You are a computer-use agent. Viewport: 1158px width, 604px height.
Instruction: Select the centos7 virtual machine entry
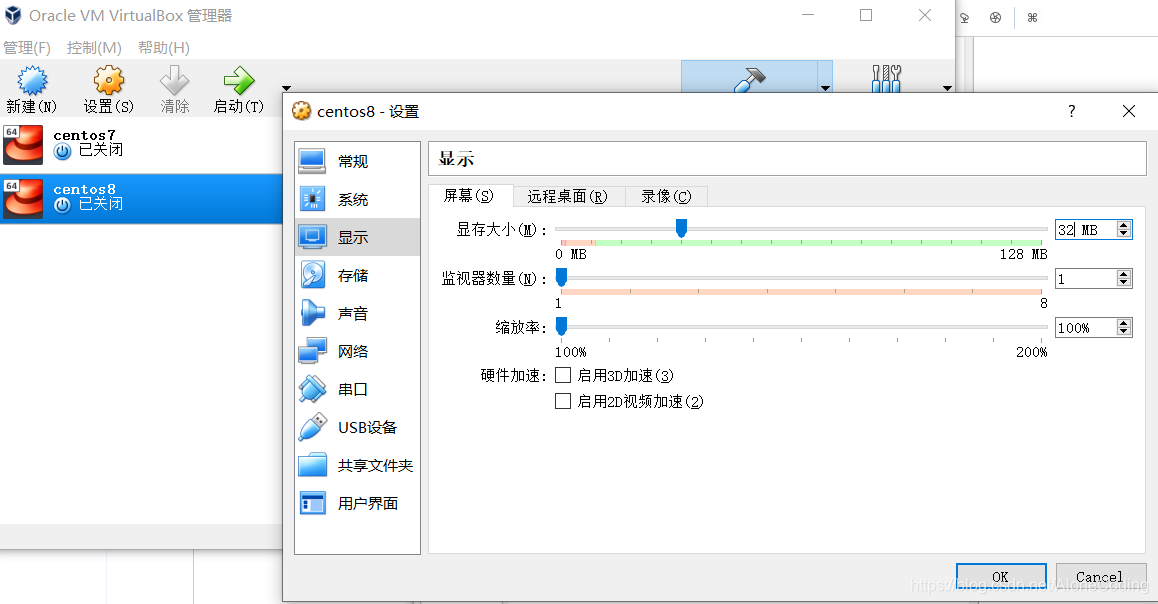pyautogui.click(x=141, y=144)
